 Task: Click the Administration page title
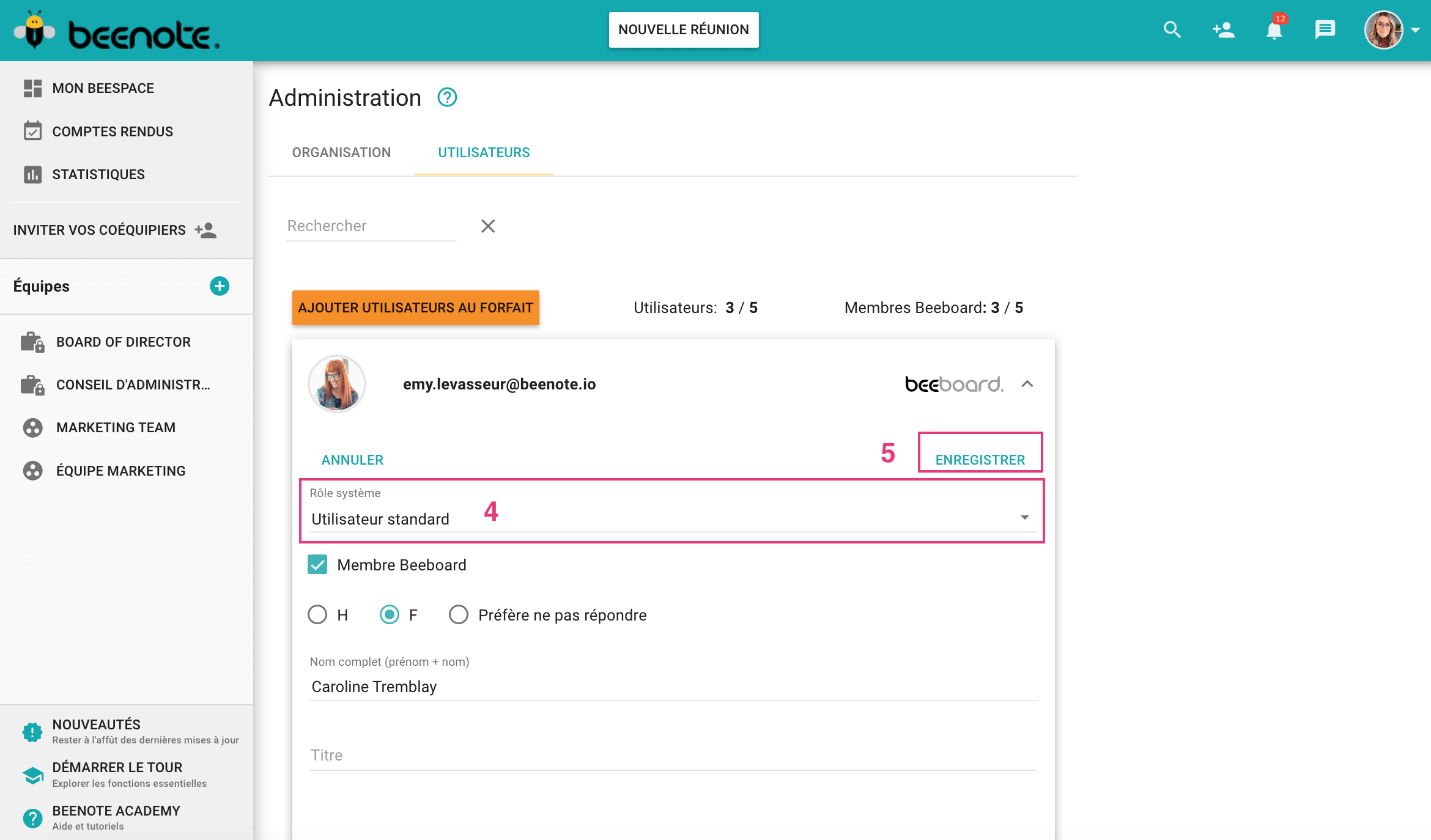coord(345,98)
